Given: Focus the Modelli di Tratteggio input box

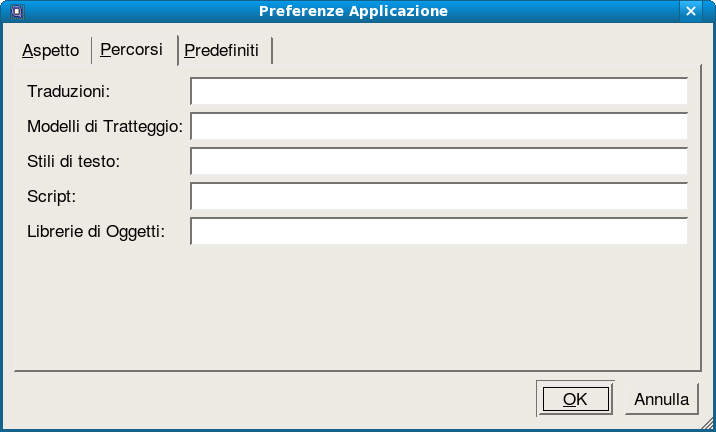Looking at the screenshot, I should pyautogui.click(x=438, y=127).
